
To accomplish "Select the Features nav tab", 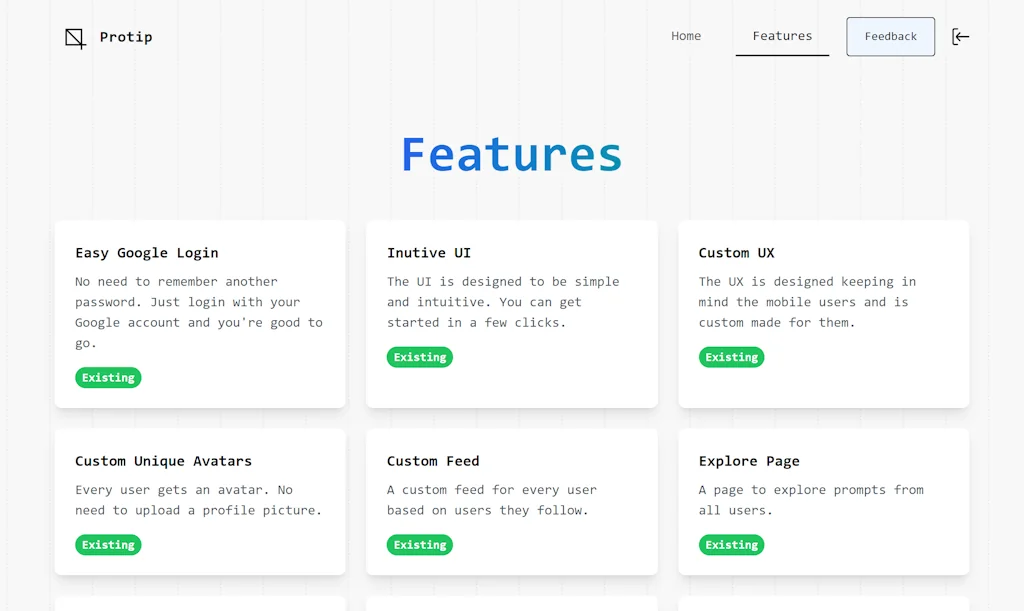I will (782, 36).
